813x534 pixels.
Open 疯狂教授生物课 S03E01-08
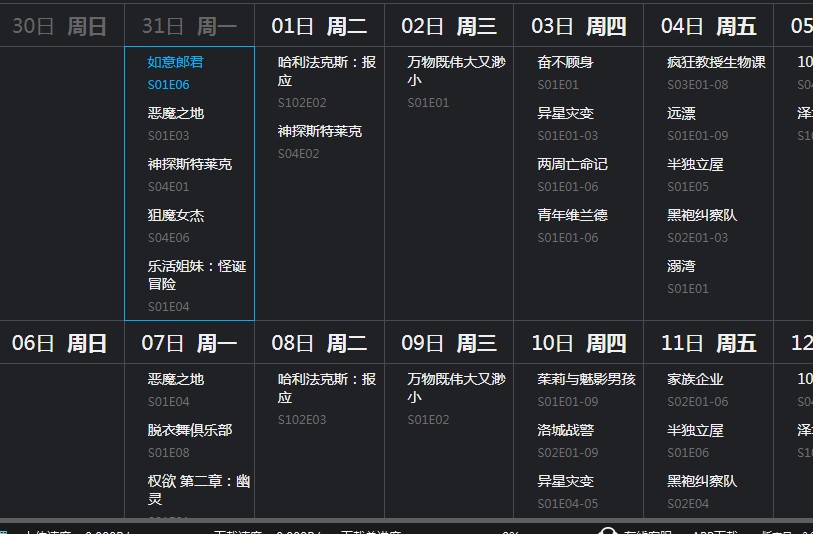(716, 62)
